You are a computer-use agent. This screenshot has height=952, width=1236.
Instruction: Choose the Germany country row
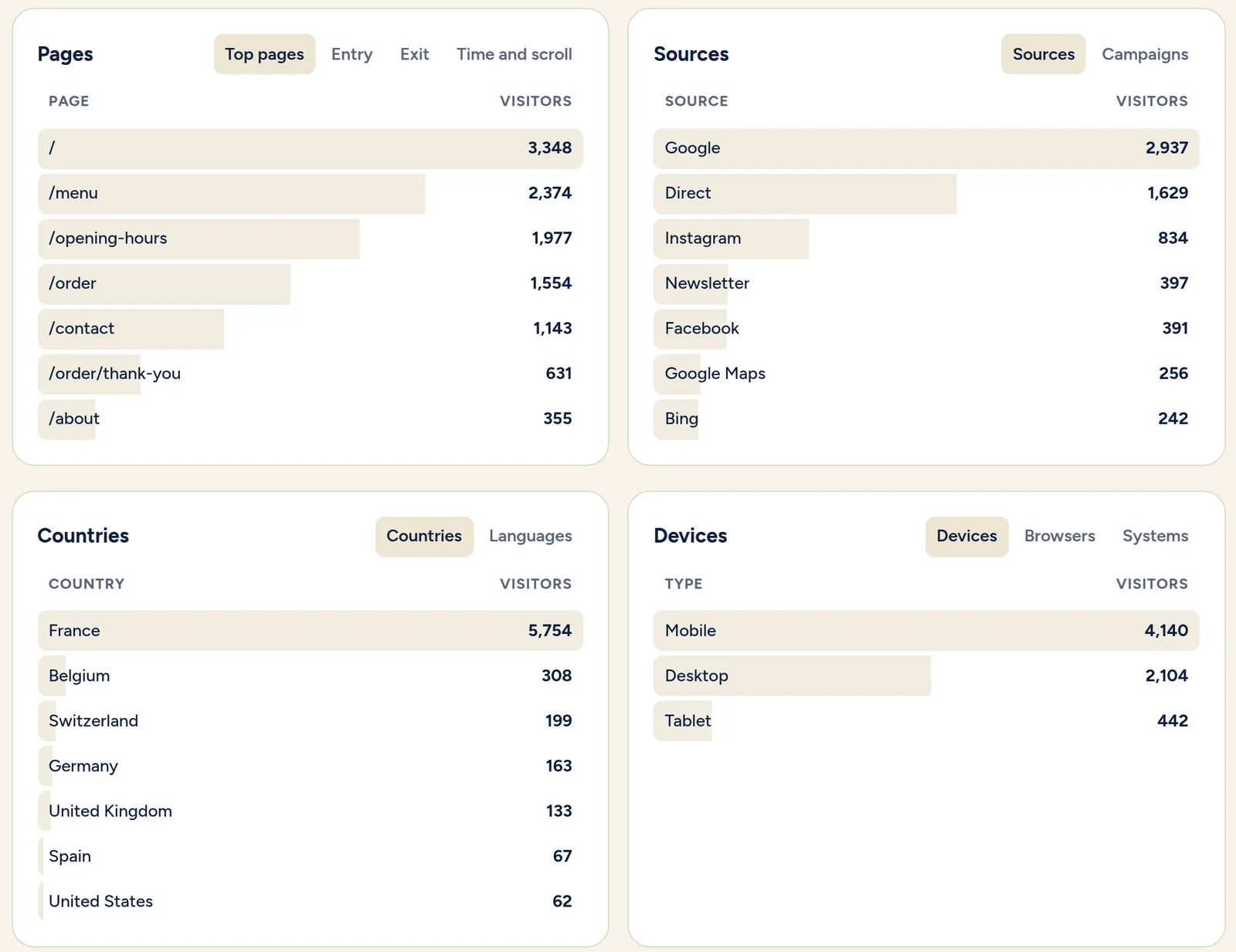pyautogui.click(x=310, y=767)
